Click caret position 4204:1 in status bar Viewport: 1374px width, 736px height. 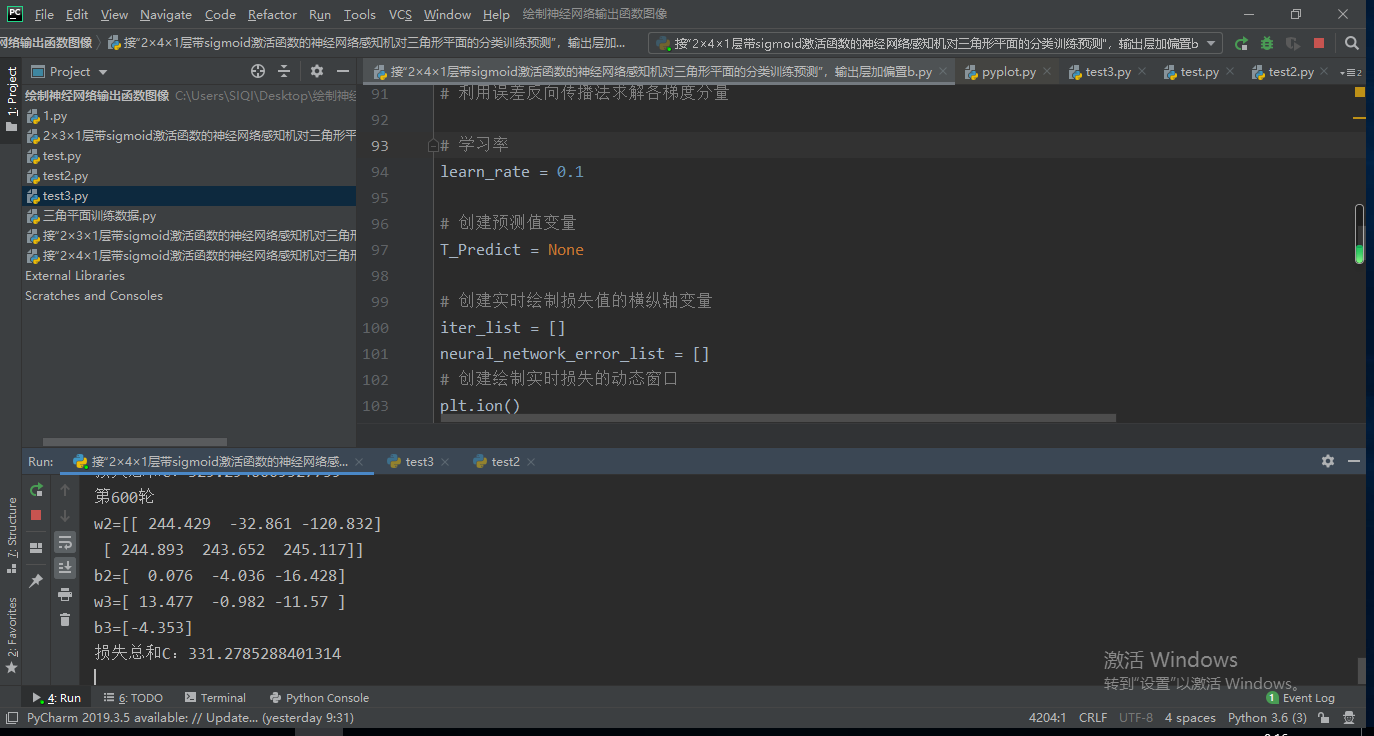[1048, 718]
